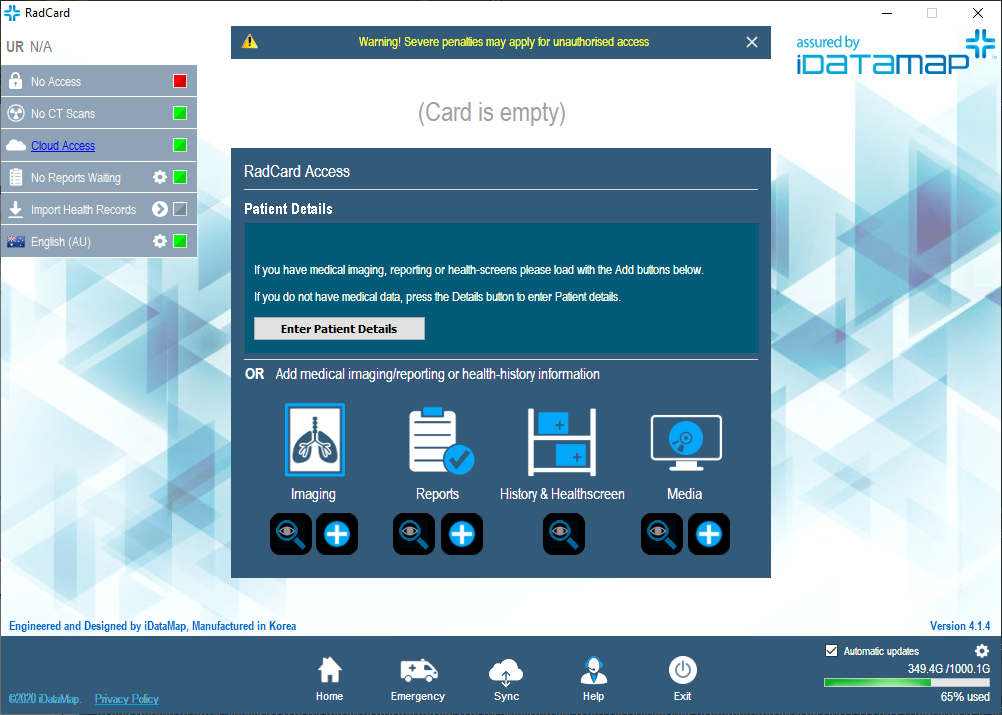Image resolution: width=1002 pixels, height=715 pixels.
Task: Open the Reports clipboard icon
Action: tap(438, 441)
